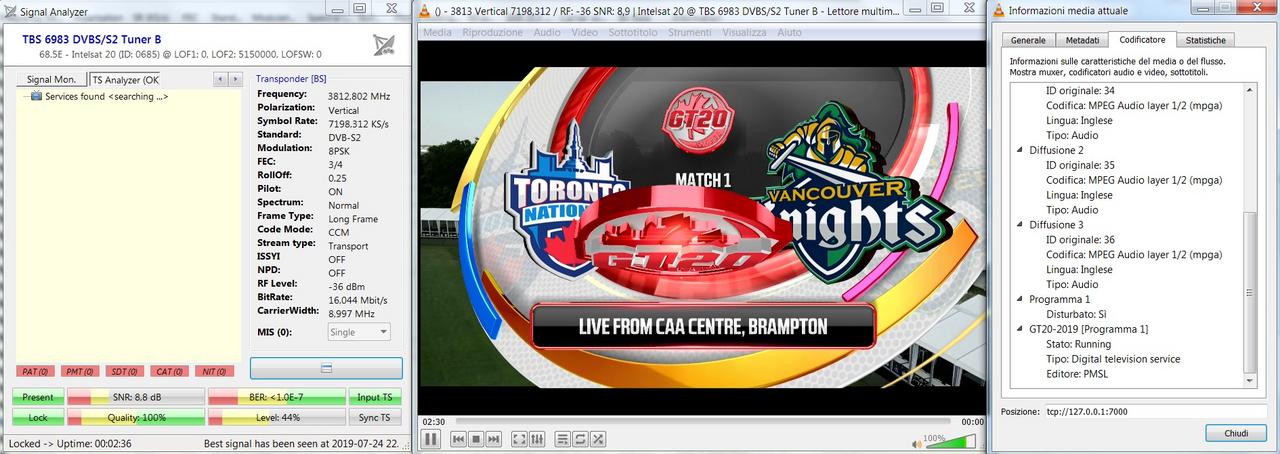Click the Present status indicator
The height and width of the screenshot is (454, 1280).
pos(38,397)
